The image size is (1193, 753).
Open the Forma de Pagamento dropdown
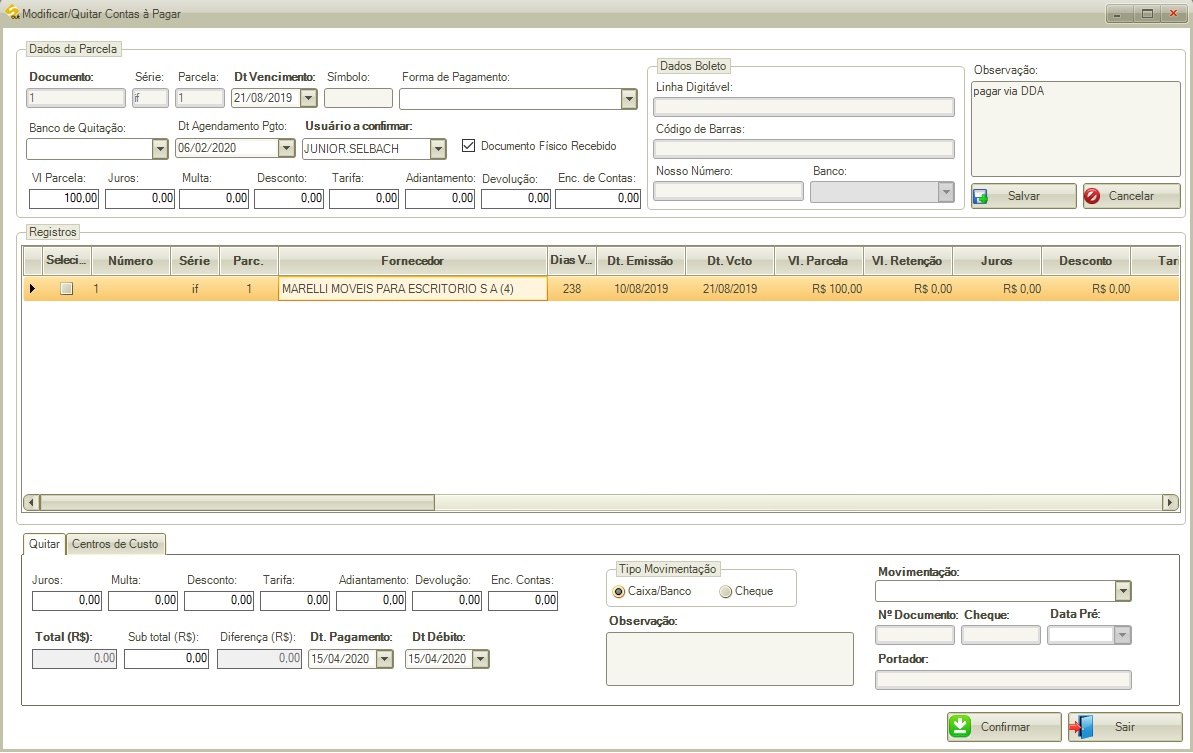628,99
